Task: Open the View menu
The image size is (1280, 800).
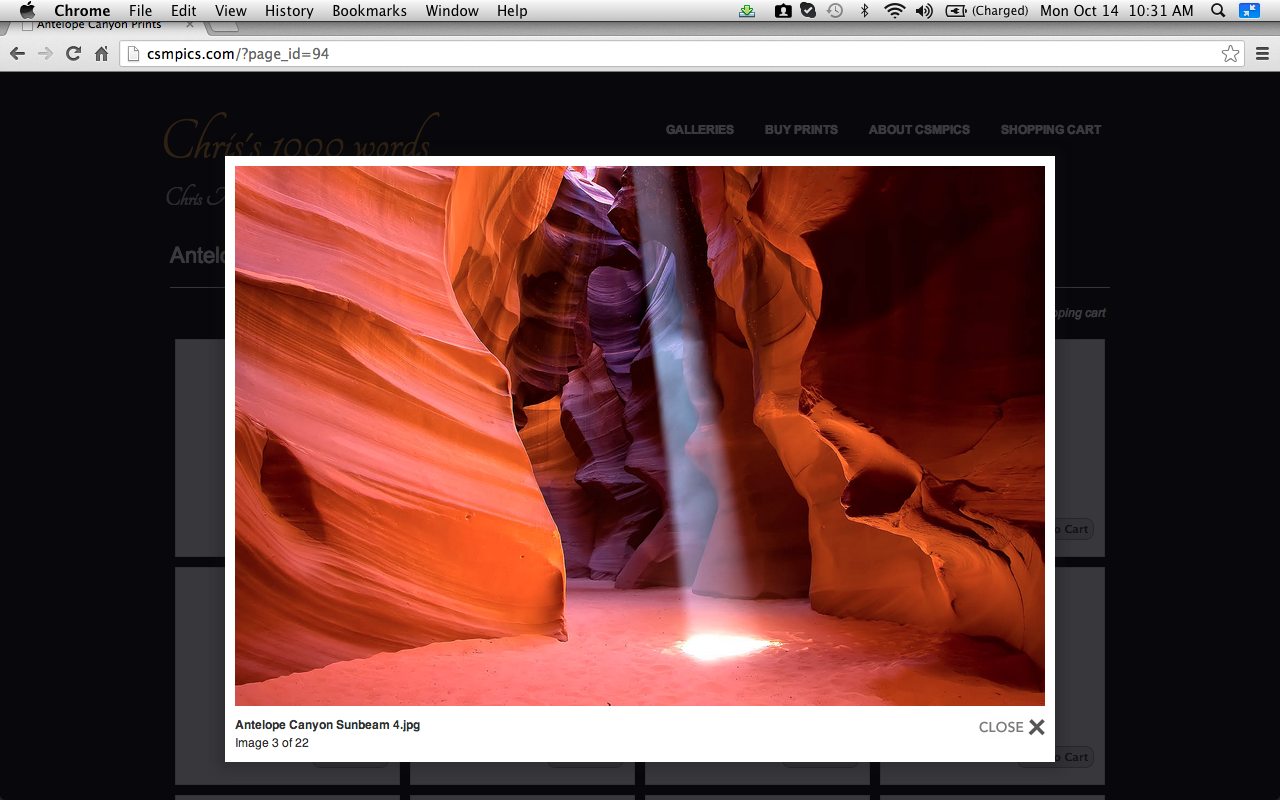Action: (230, 10)
